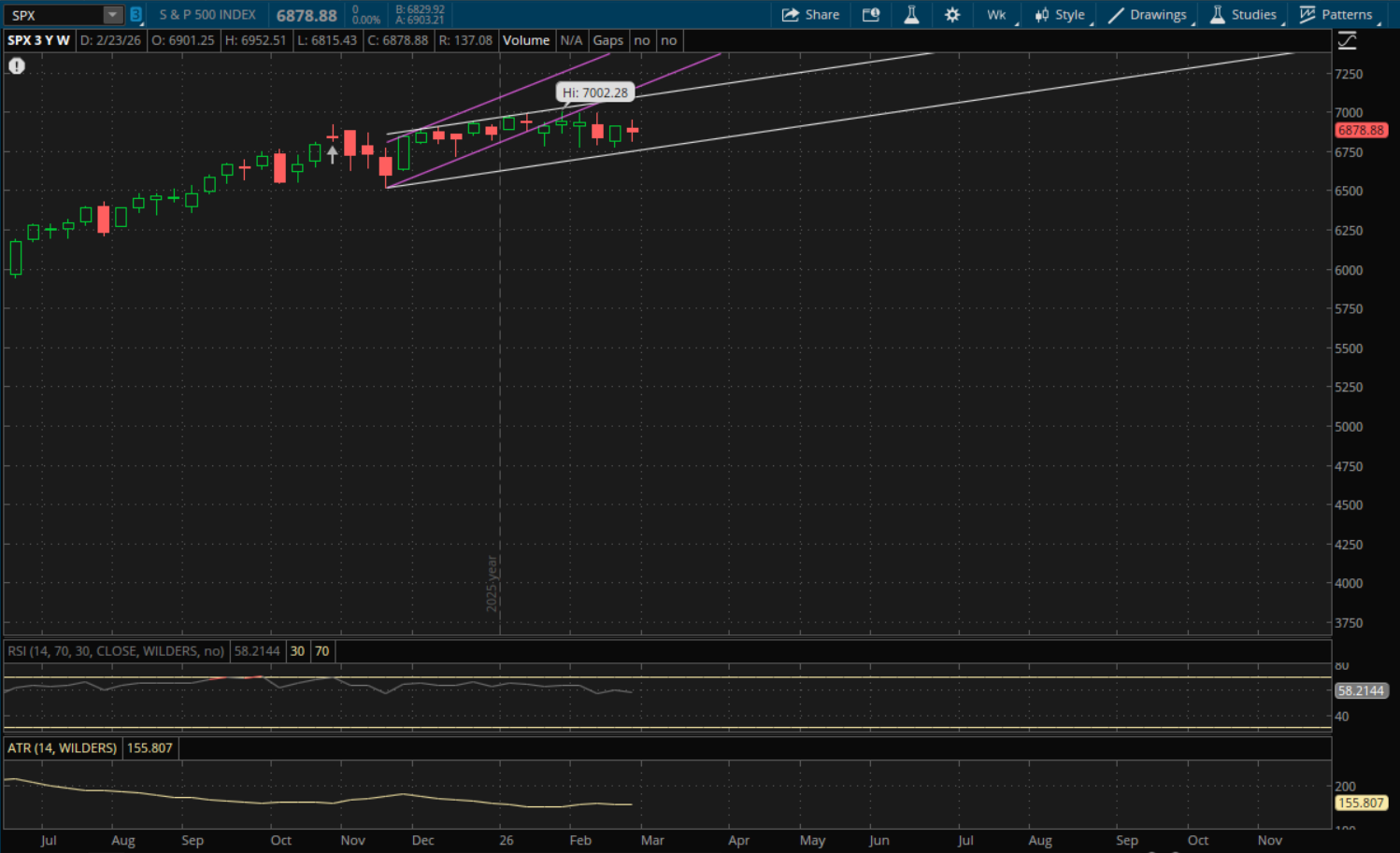This screenshot has height=853, width=1400.
Task: Open the flask icon next to the gear
Action: (x=911, y=15)
